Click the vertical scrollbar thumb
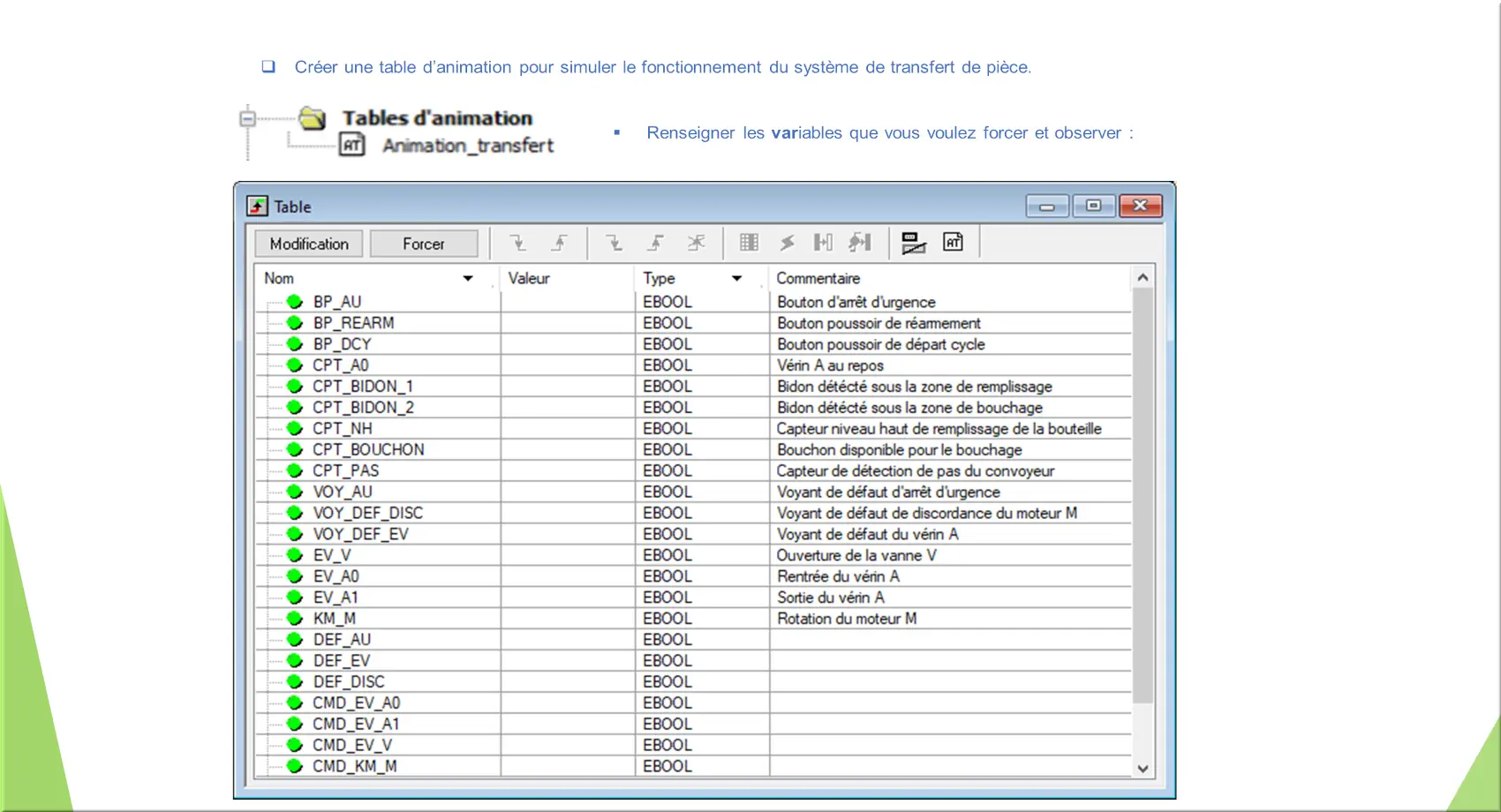Image resolution: width=1501 pixels, height=812 pixels. 1143,495
